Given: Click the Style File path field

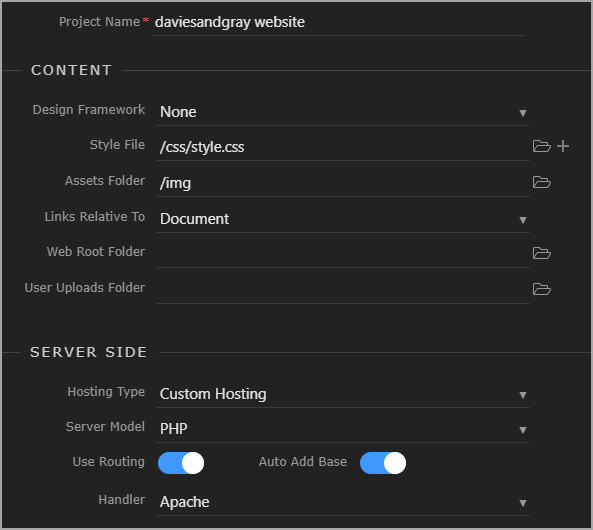Looking at the screenshot, I should point(343,147).
